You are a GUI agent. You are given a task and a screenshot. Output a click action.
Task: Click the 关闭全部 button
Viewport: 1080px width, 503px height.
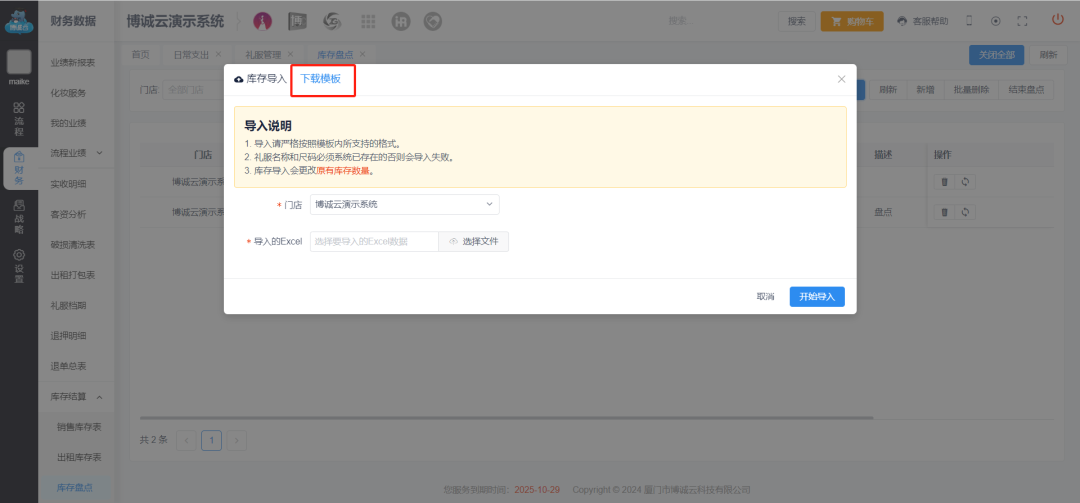coord(997,54)
